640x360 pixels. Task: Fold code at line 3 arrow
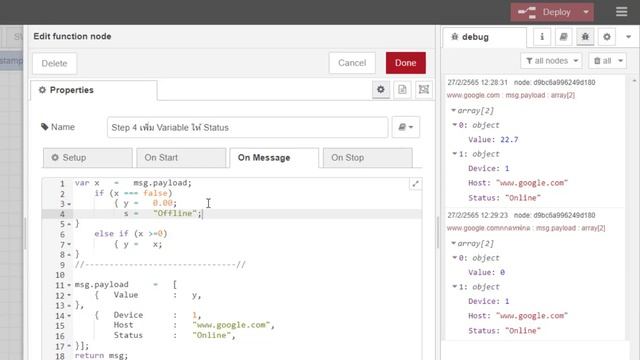point(69,204)
